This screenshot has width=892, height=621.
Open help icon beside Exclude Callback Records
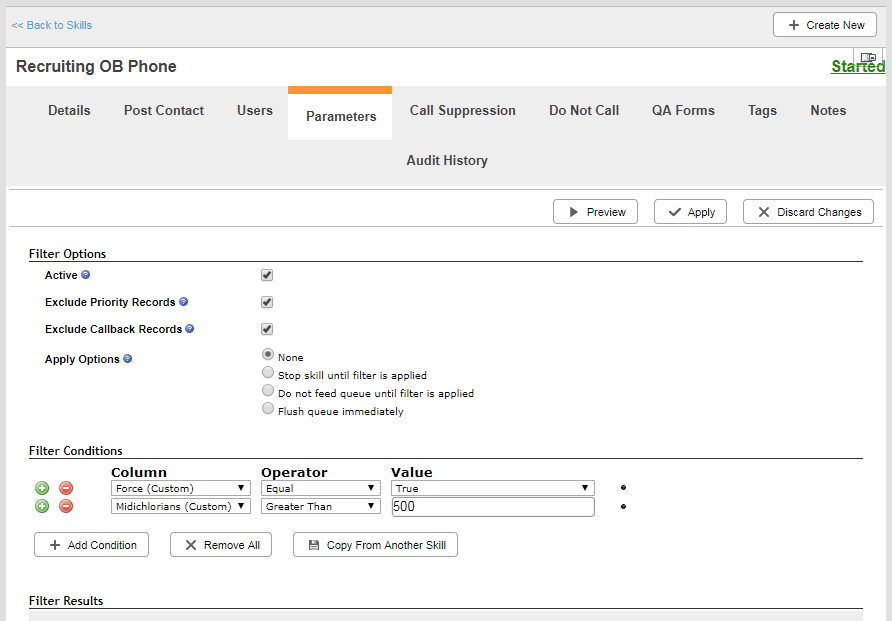[x=189, y=329]
